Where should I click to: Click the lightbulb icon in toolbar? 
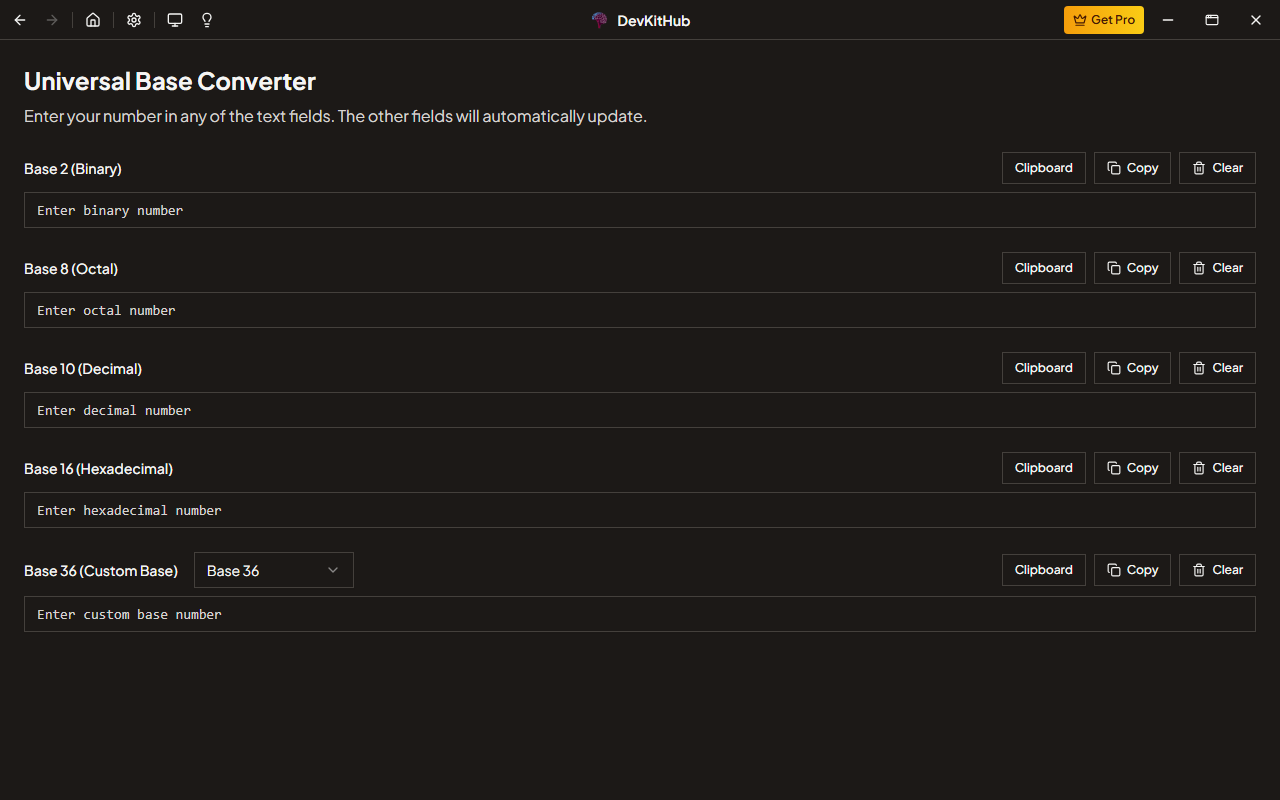pos(207,20)
